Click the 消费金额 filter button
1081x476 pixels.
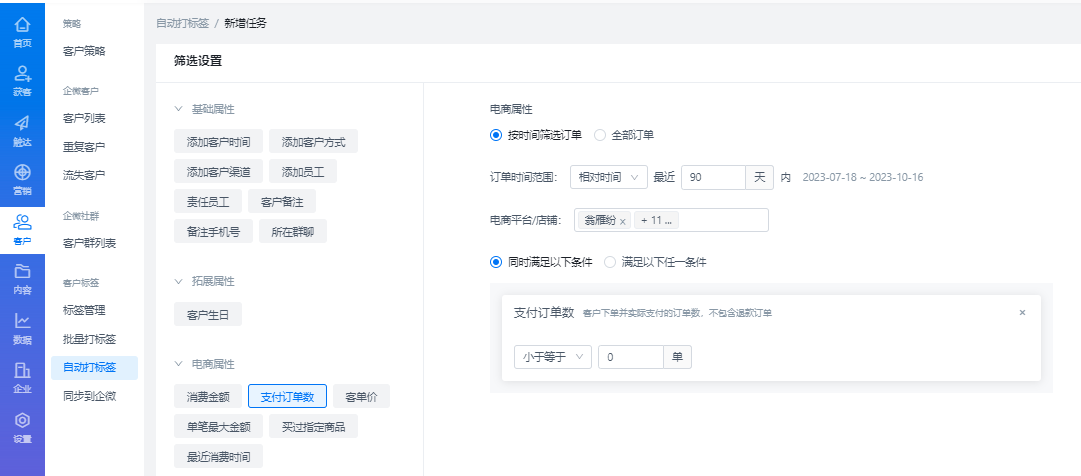click(x=208, y=397)
